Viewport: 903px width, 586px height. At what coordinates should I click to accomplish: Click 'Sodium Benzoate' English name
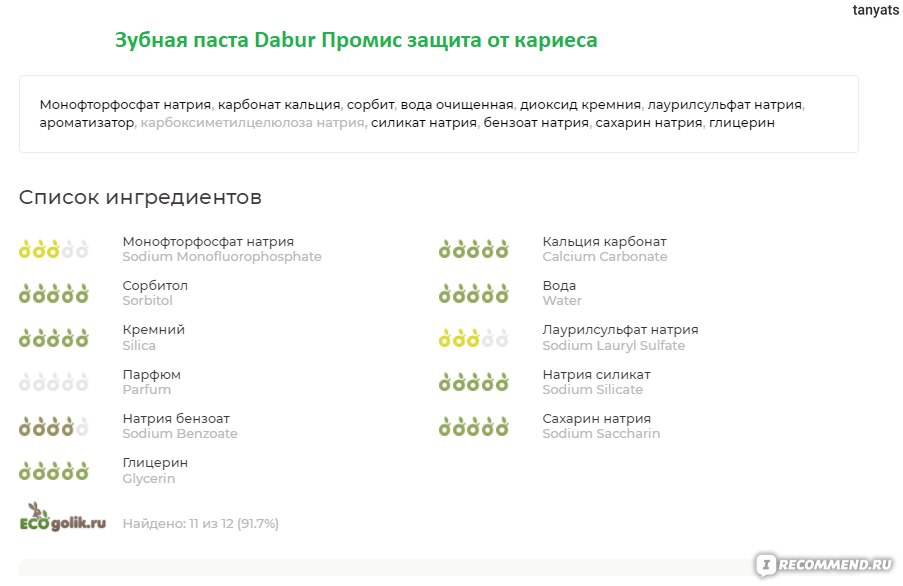[180, 433]
